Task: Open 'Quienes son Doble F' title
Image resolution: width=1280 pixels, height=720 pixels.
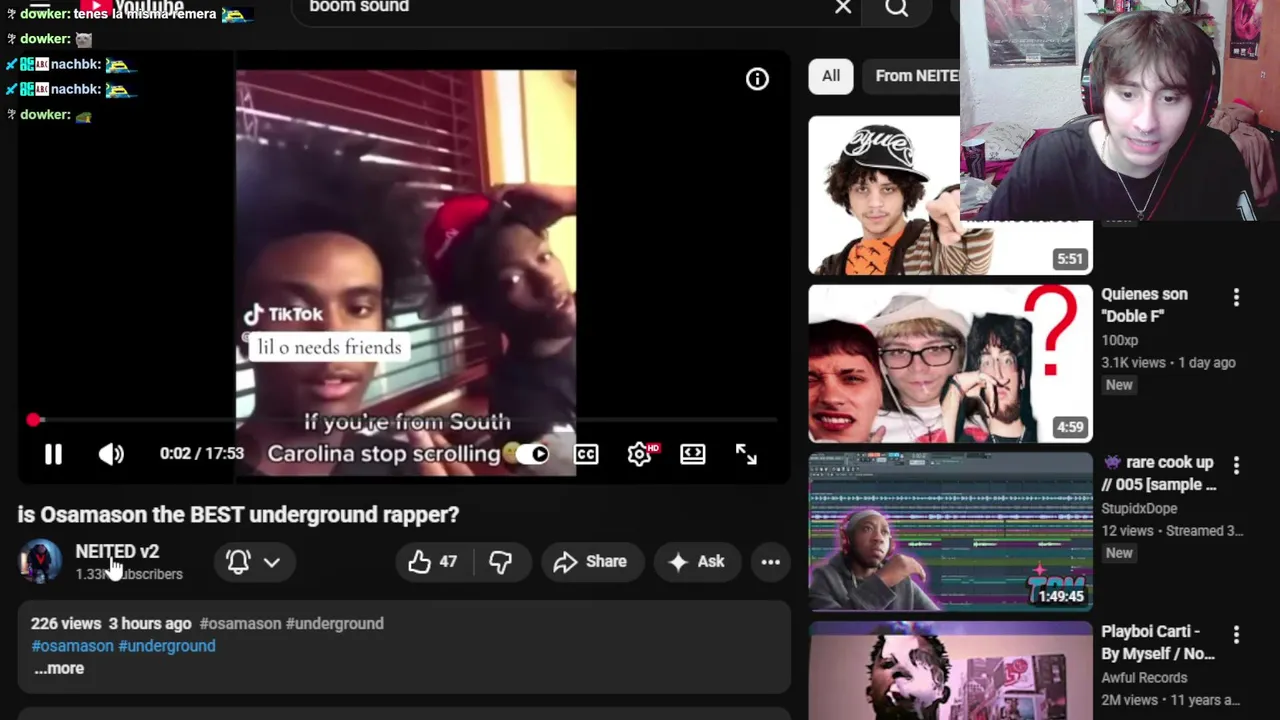Action: [x=1145, y=305]
